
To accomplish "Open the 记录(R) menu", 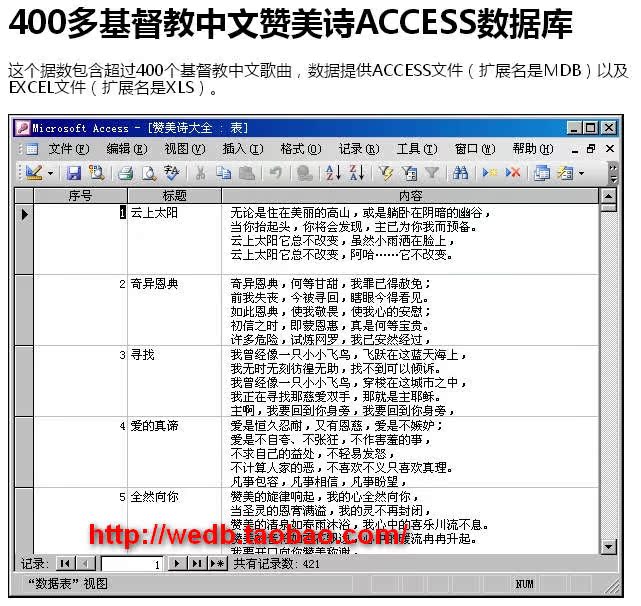I will (x=359, y=149).
